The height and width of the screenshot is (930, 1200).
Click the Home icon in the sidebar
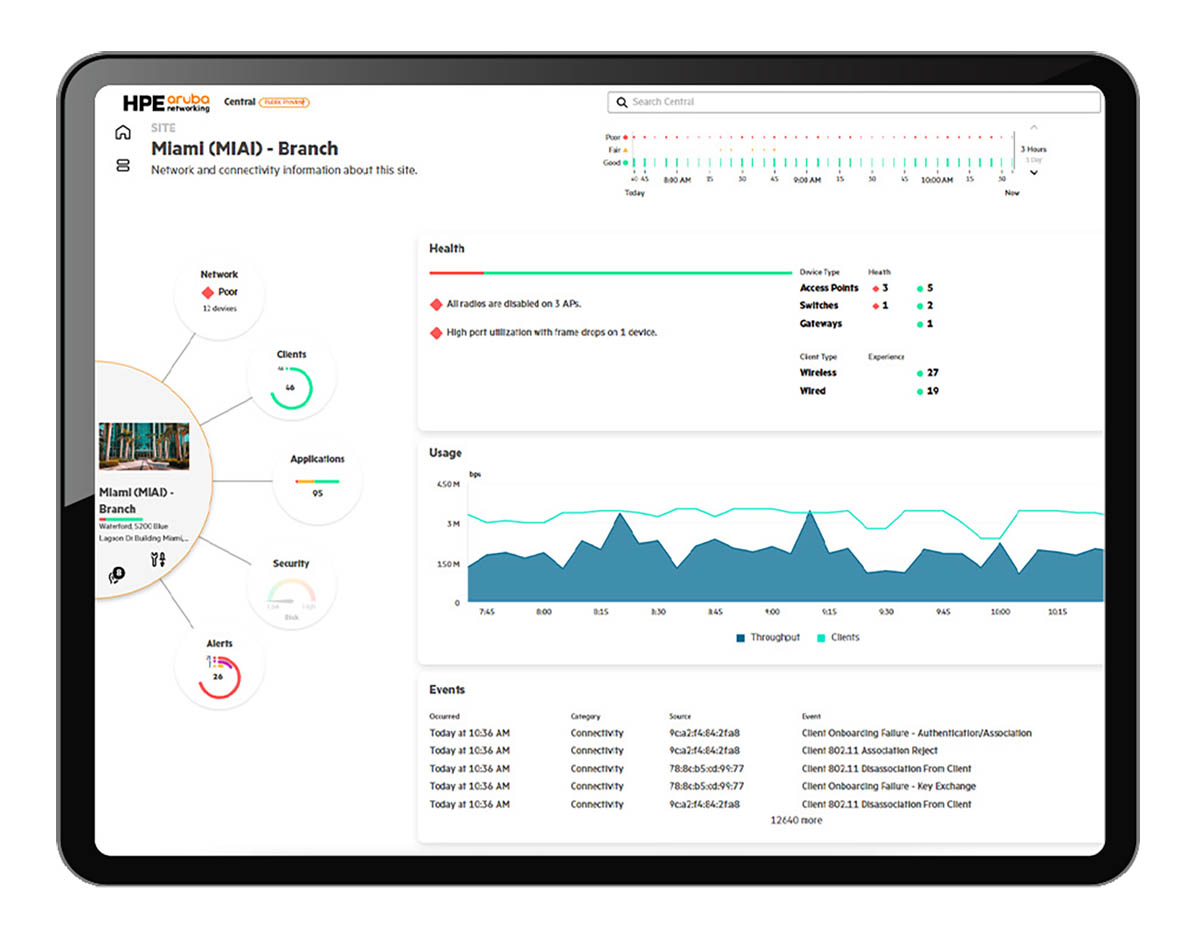point(123,133)
